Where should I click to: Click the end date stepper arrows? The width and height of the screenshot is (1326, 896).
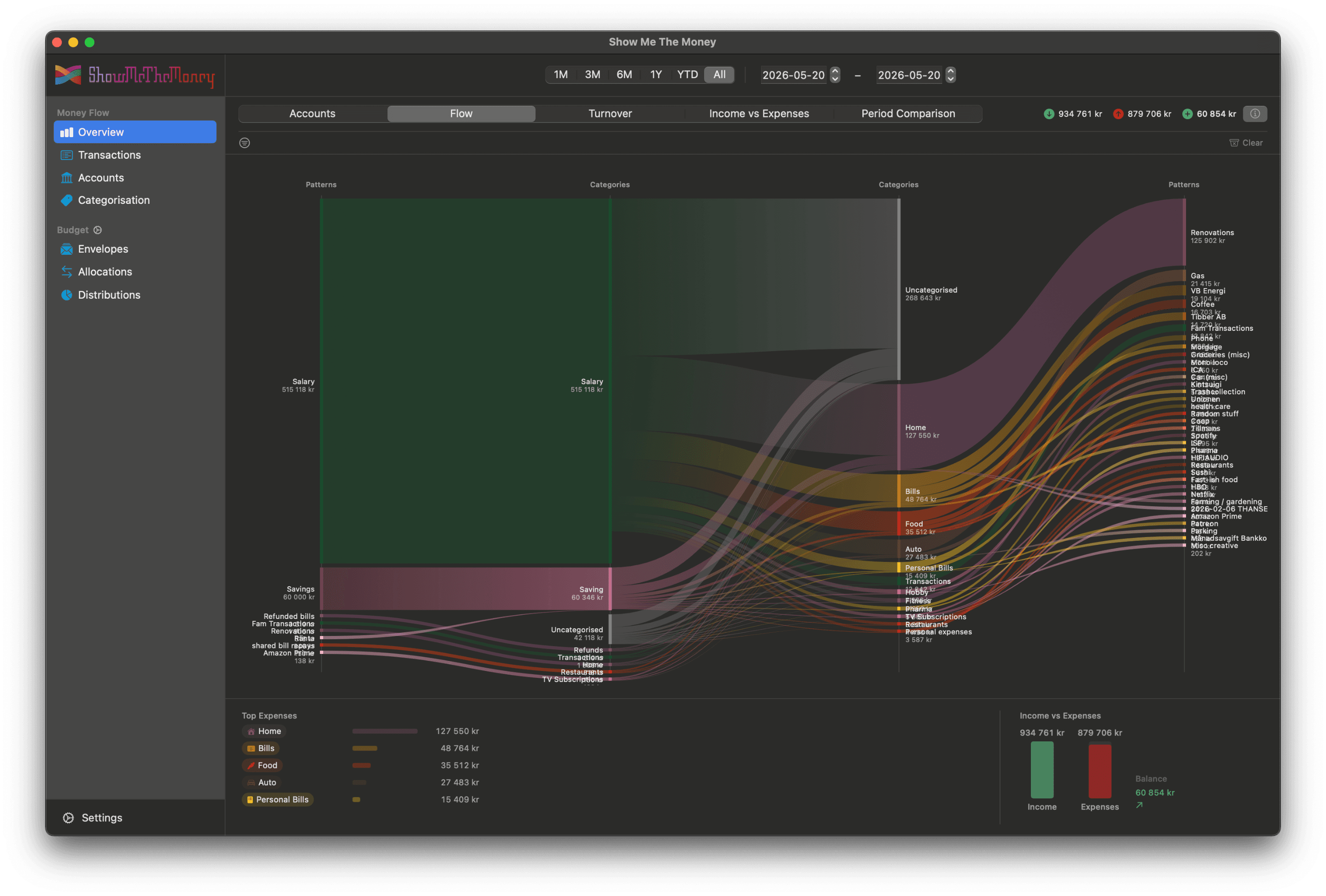950,75
